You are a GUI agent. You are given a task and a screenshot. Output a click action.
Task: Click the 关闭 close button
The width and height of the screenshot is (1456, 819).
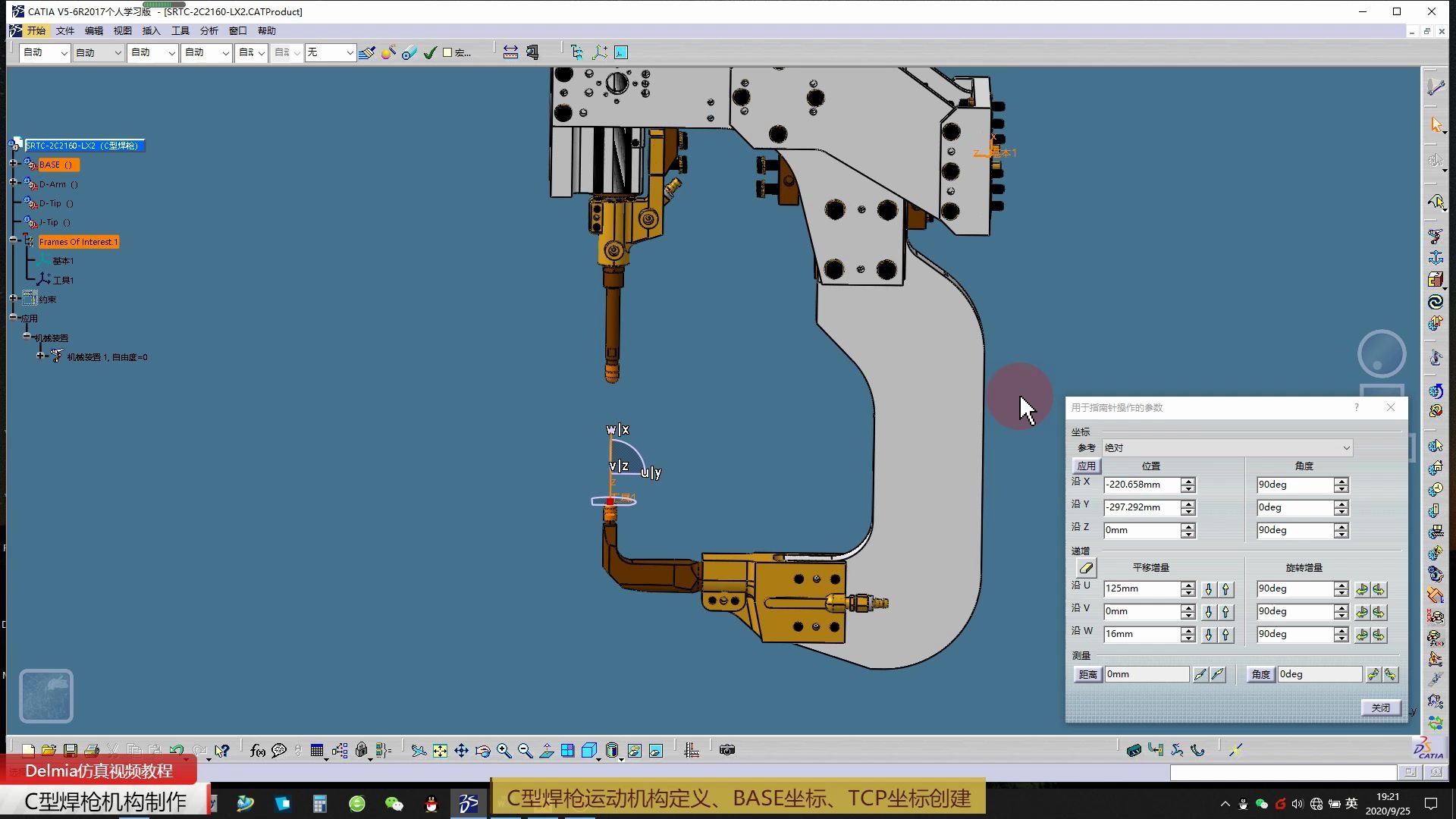pyautogui.click(x=1380, y=708)
